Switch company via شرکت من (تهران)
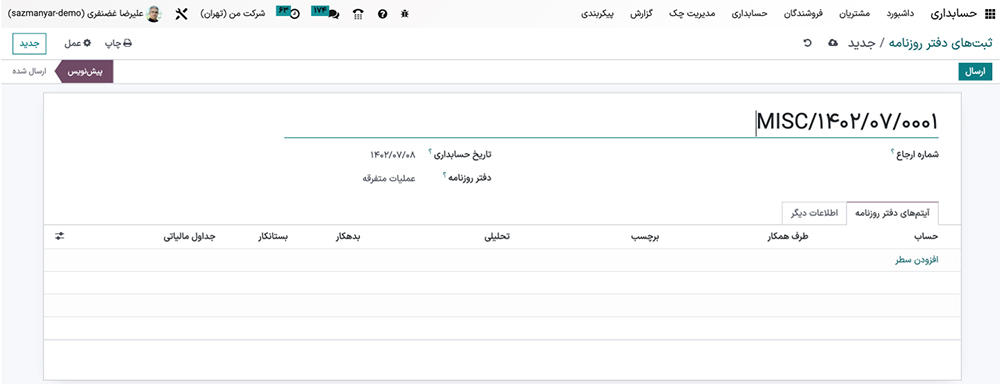Image resolution: width=1000 pixels, height=384 pixels. click(232, 13)
